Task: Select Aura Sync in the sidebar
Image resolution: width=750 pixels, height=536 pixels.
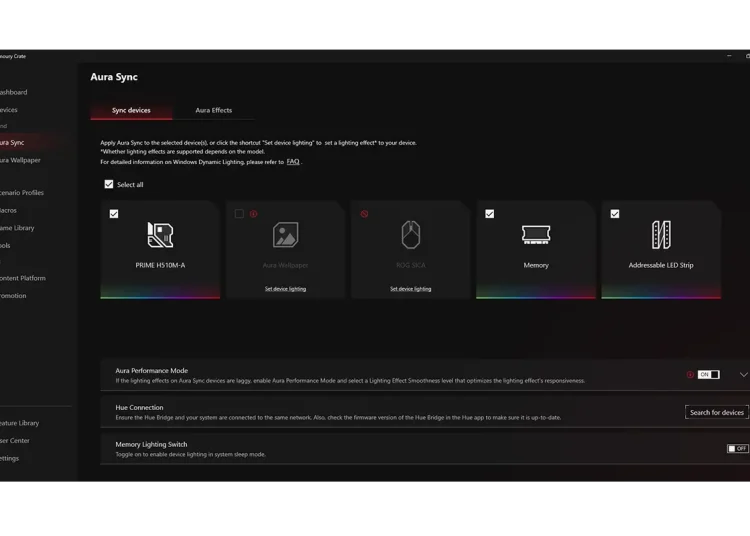Action: tap(12, 142)
